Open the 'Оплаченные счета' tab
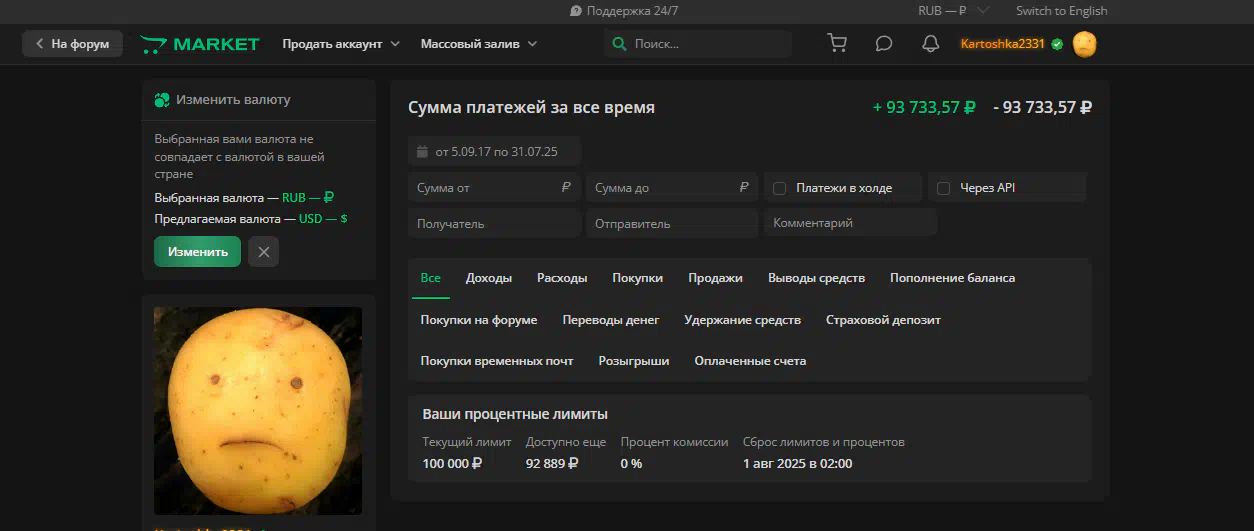 click(750, 361)
